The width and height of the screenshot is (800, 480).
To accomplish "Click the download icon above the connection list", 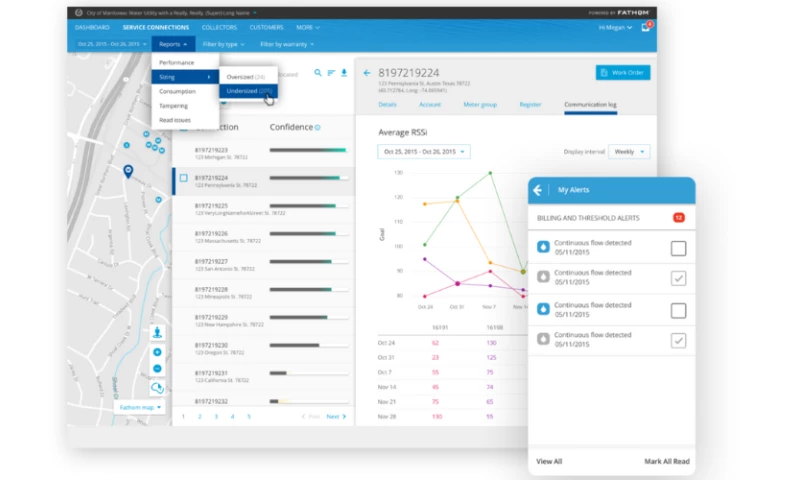I will point(344,73).
